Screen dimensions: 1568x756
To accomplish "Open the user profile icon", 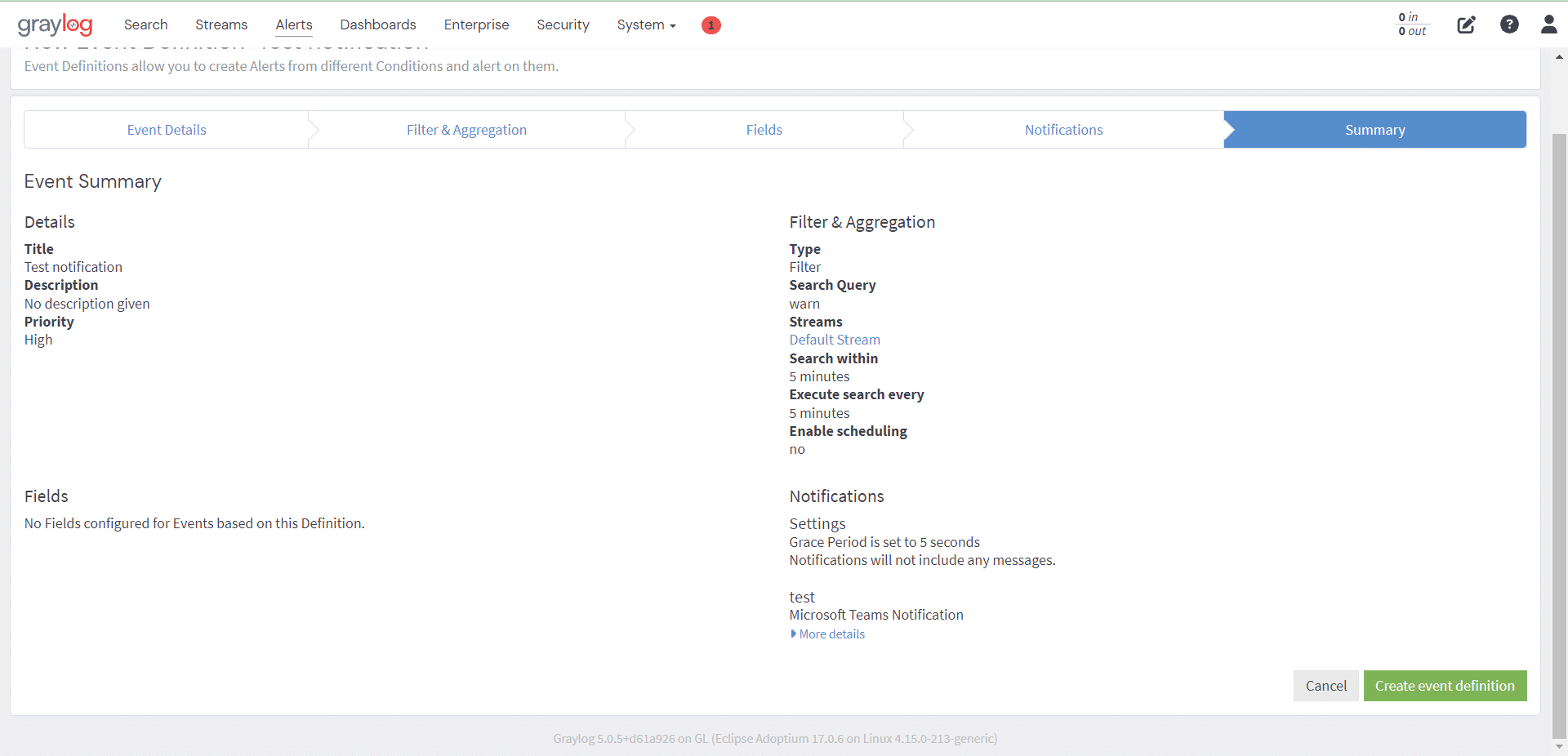I will coord(1549,24).
